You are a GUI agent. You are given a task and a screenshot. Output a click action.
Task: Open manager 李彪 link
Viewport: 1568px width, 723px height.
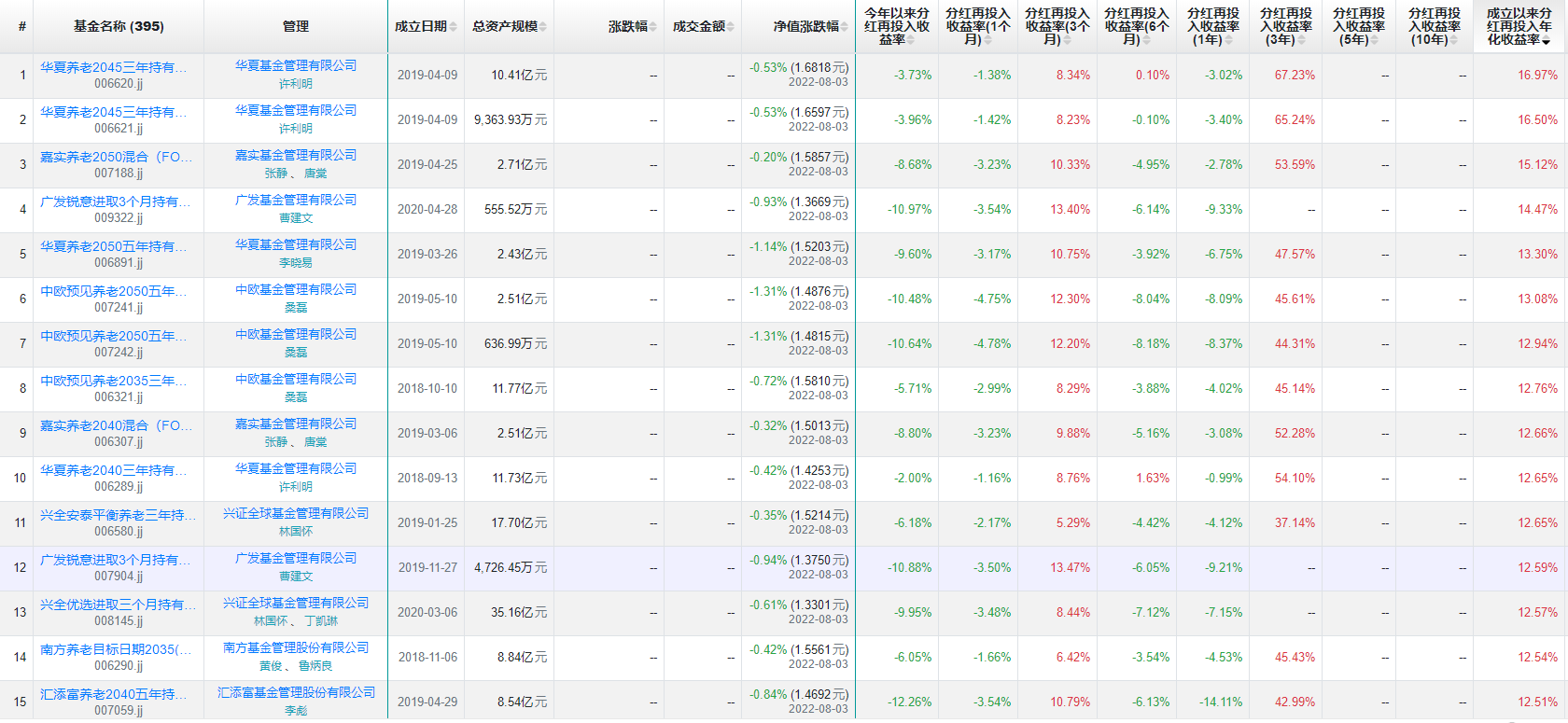(296, 711)
